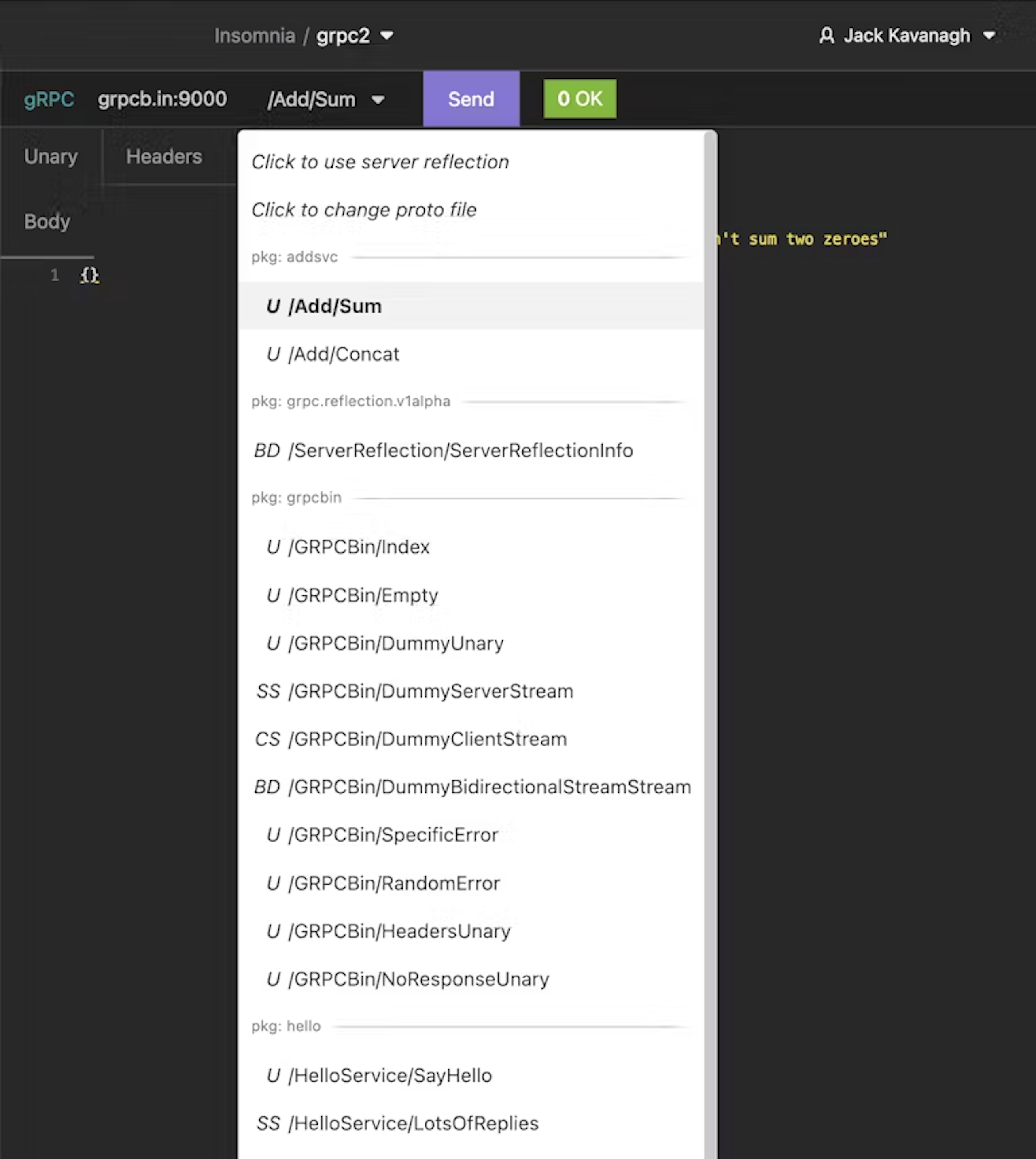Select the /Add/Concat unary method

tap(344, 354)
